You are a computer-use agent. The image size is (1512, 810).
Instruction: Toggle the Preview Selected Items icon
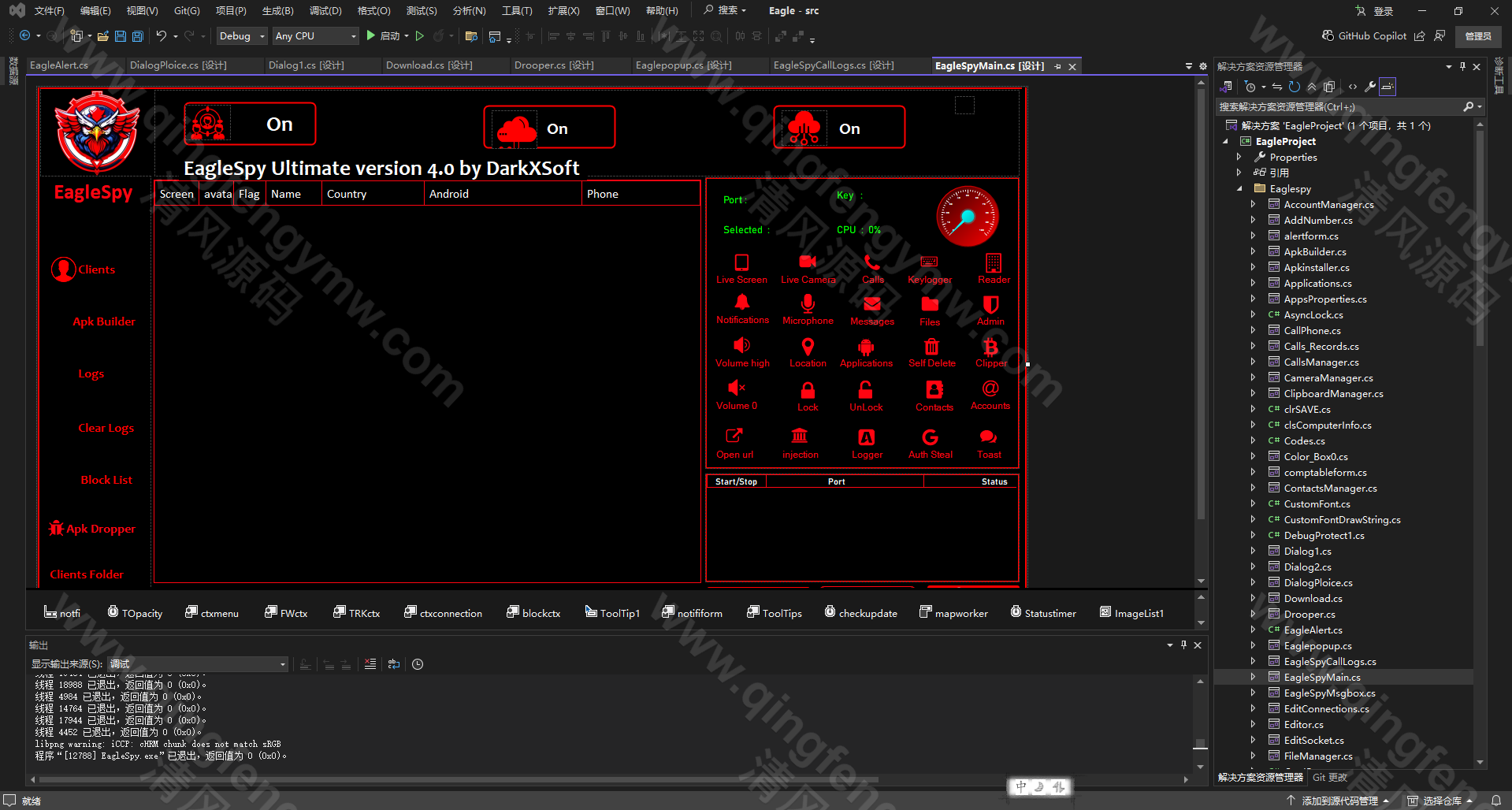coord(1388,87)
